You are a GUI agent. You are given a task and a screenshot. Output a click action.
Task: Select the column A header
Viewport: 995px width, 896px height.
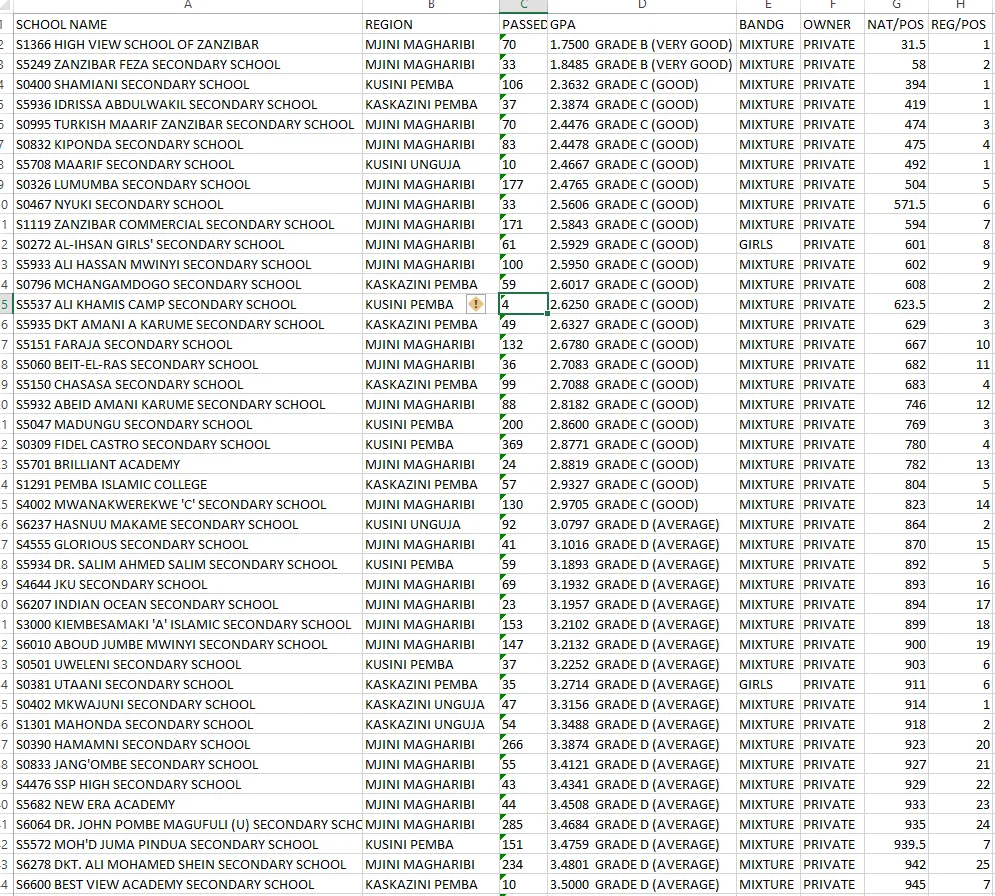point(187,5)
